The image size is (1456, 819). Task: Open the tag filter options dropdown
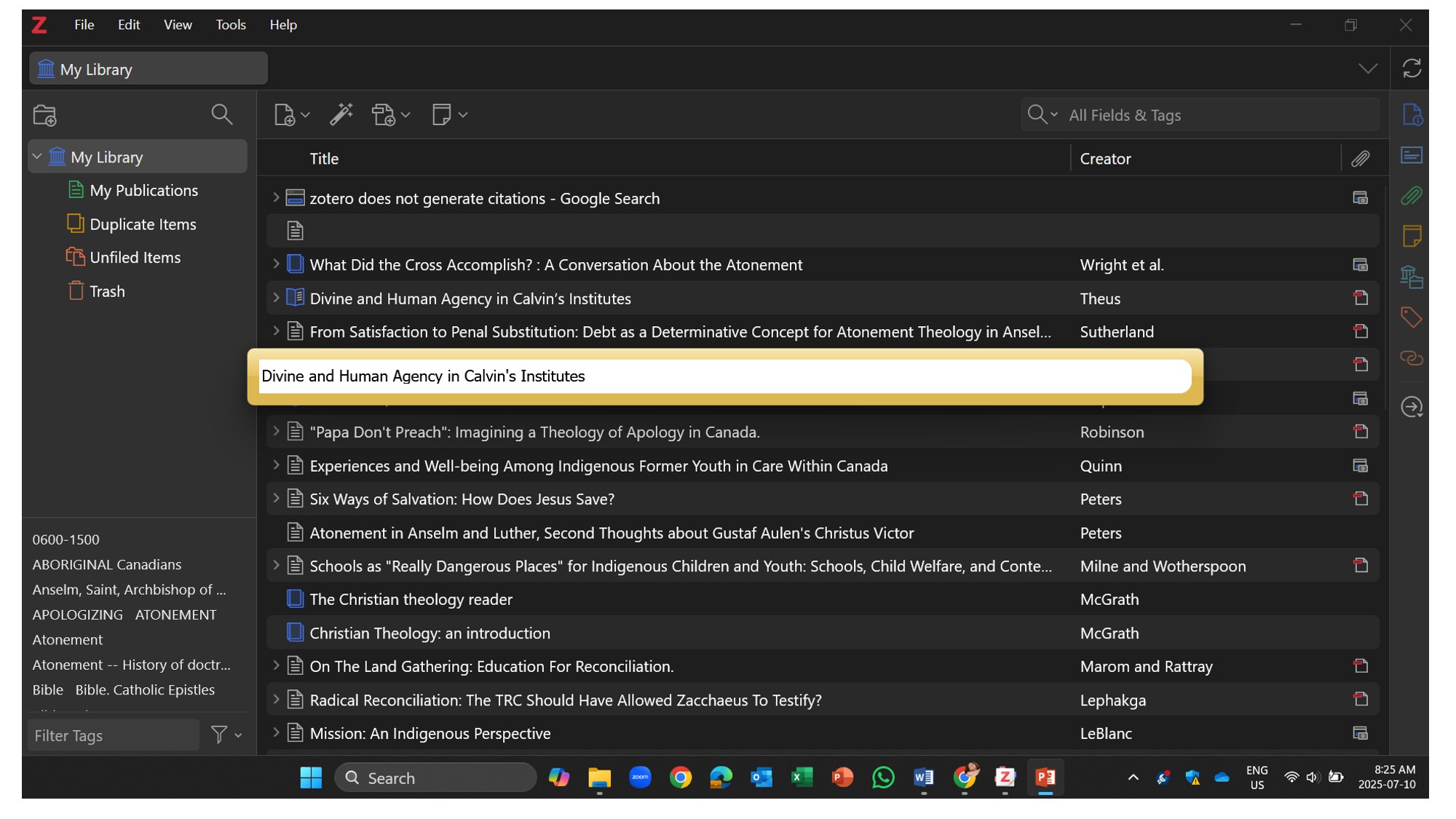point(226,735)
